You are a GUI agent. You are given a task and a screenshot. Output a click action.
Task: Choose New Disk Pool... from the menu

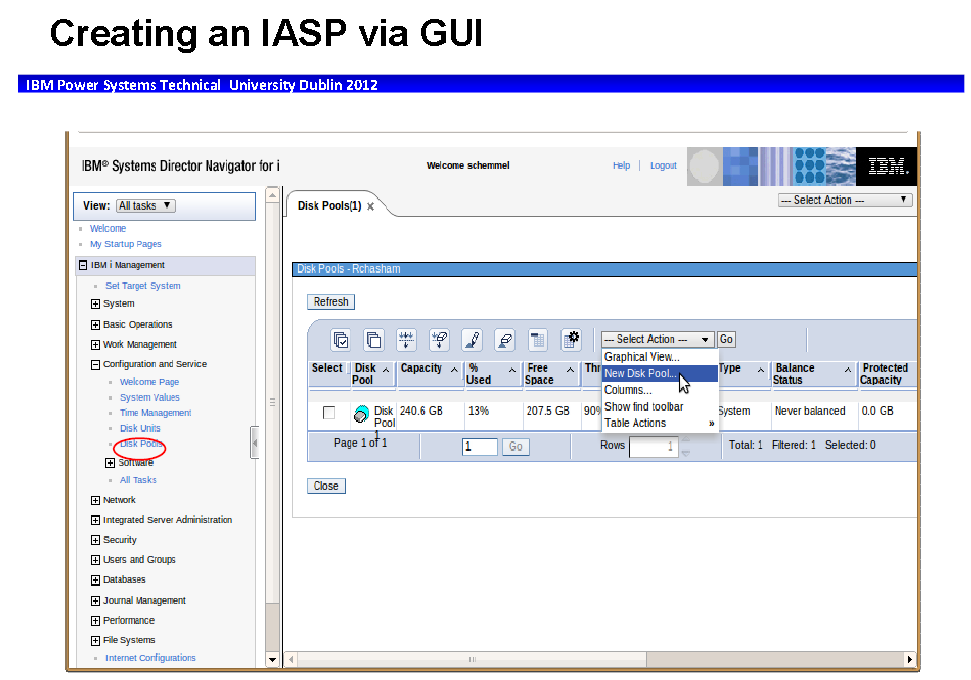pos(660,373)
